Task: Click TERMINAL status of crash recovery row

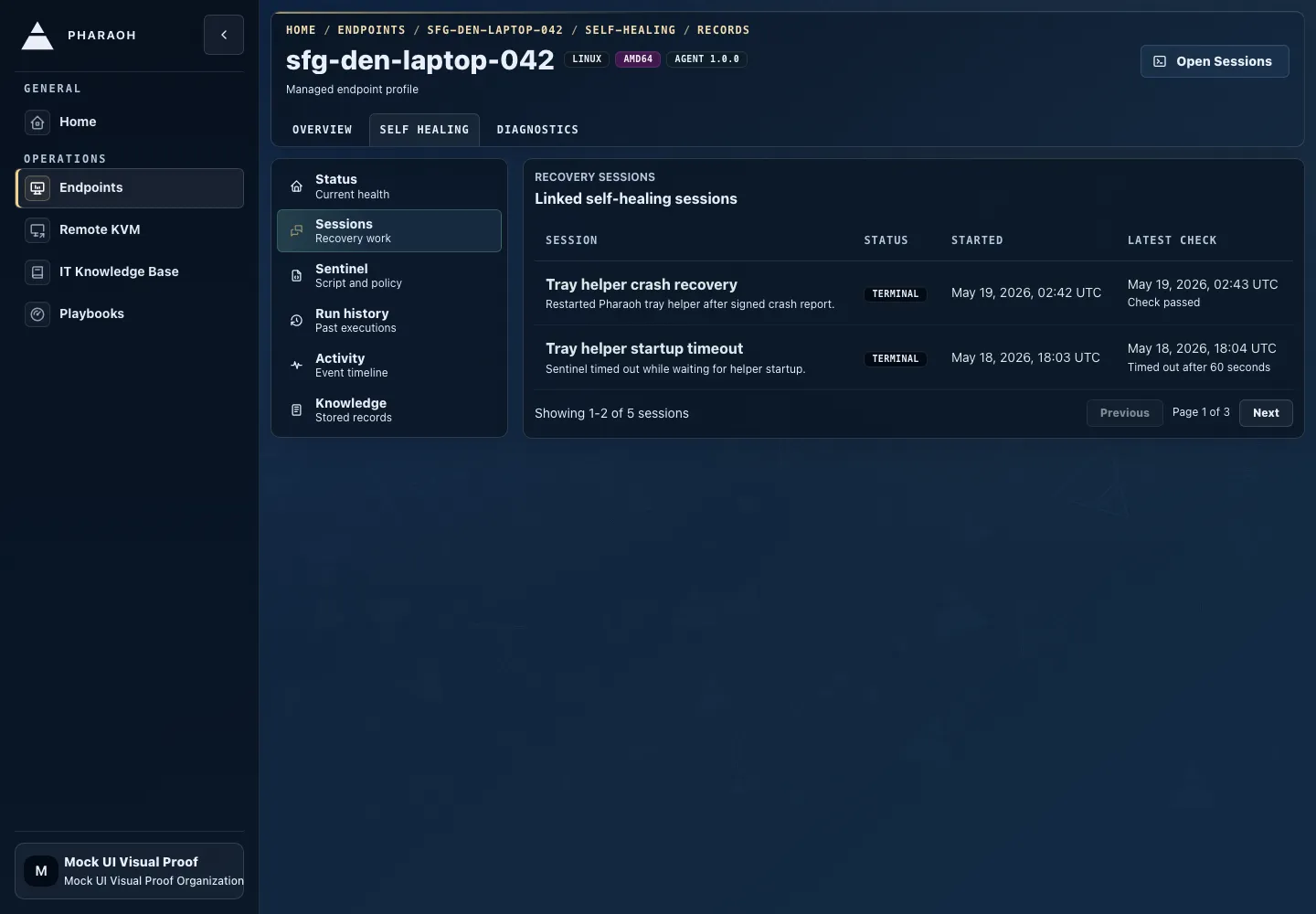Action: [896, 294]
